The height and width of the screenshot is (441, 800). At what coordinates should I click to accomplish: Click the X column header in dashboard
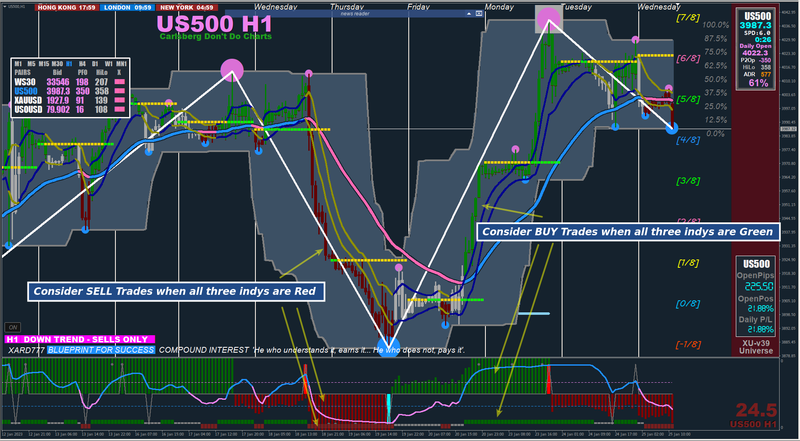[x=119, y=72]
